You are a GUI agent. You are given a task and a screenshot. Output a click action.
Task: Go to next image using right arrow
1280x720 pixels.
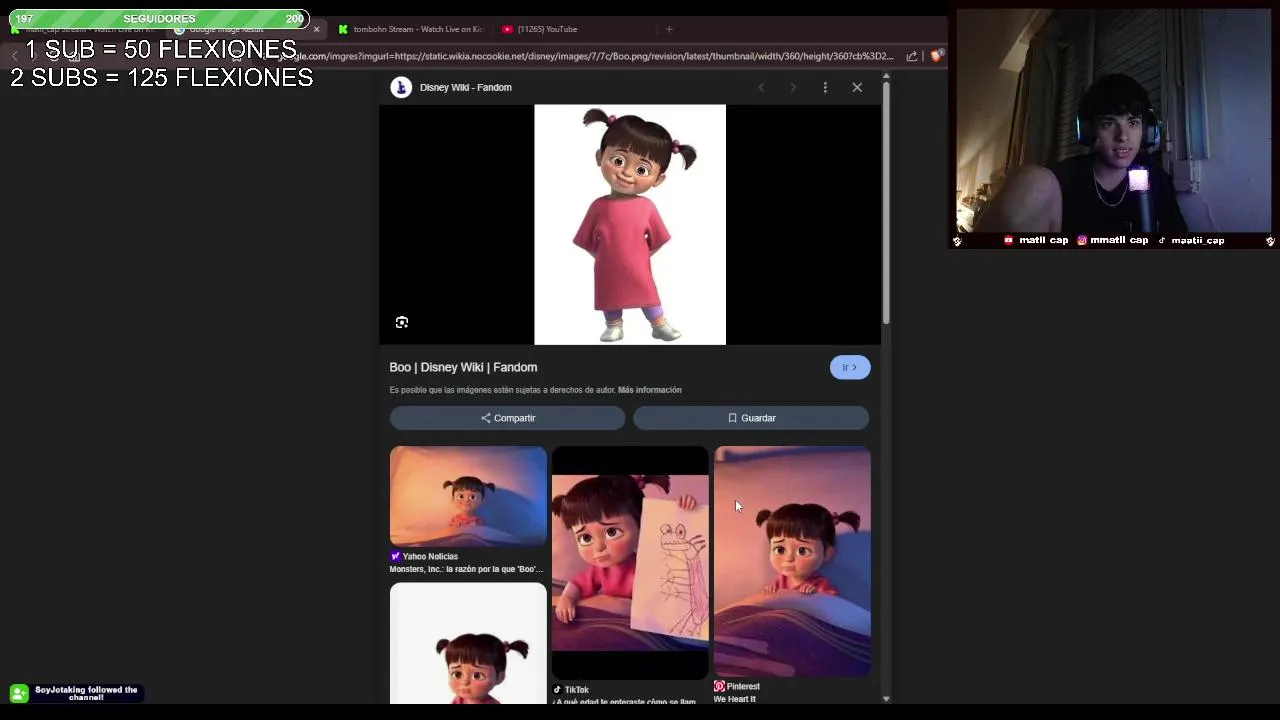(793, 87)
